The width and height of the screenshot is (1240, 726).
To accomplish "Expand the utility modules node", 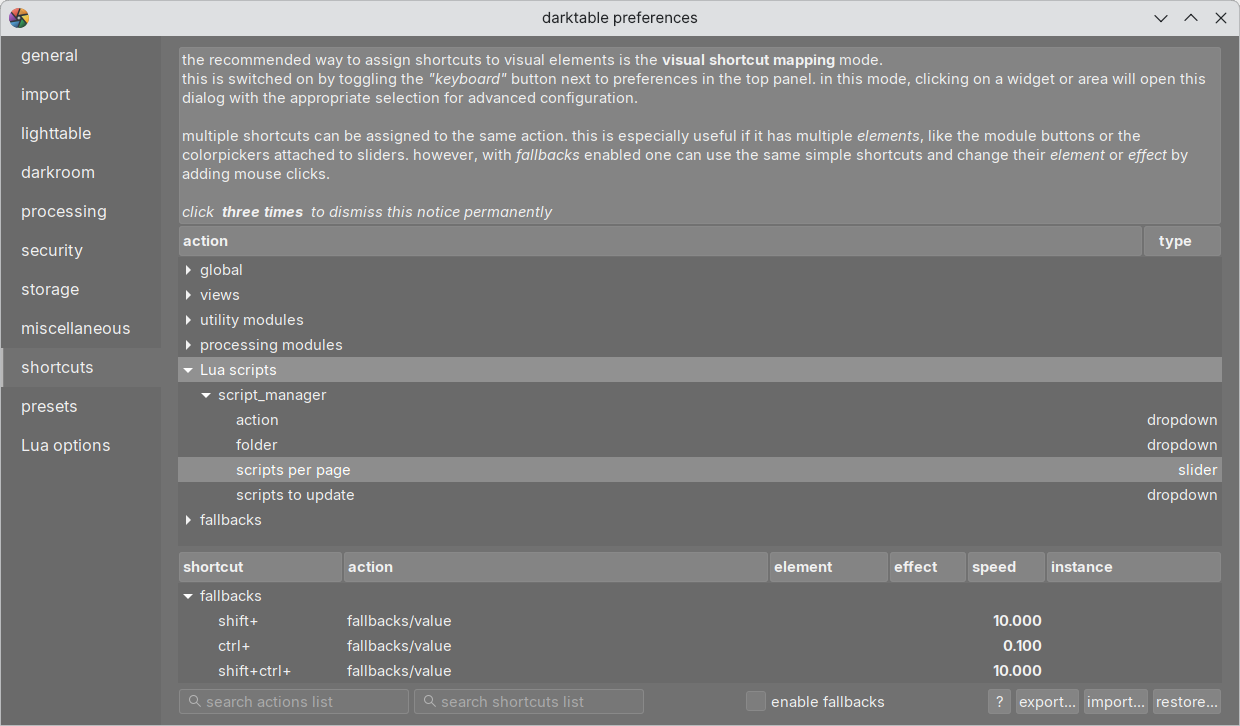I will (188, 320).
